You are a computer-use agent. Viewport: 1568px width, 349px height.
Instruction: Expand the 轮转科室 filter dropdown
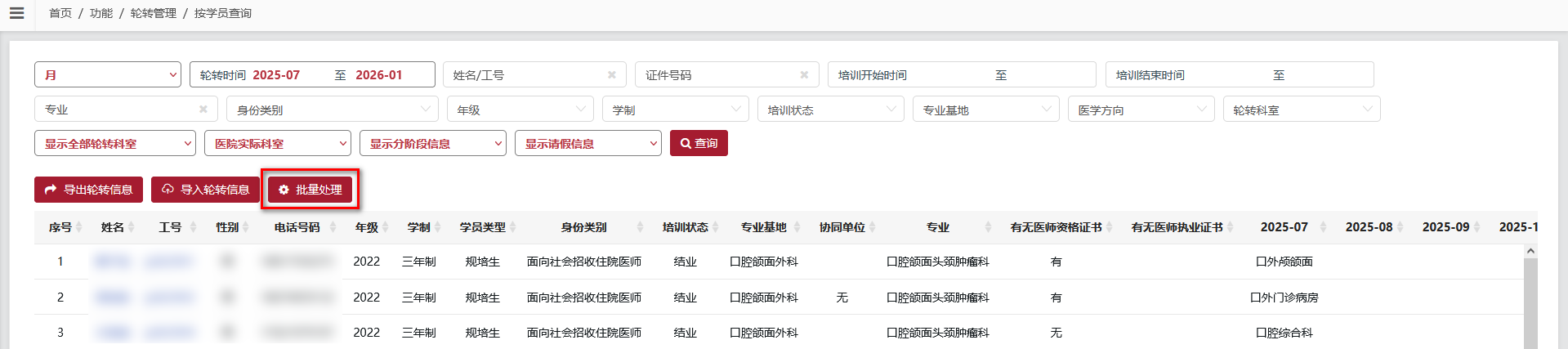click(x=1302, y=110)
